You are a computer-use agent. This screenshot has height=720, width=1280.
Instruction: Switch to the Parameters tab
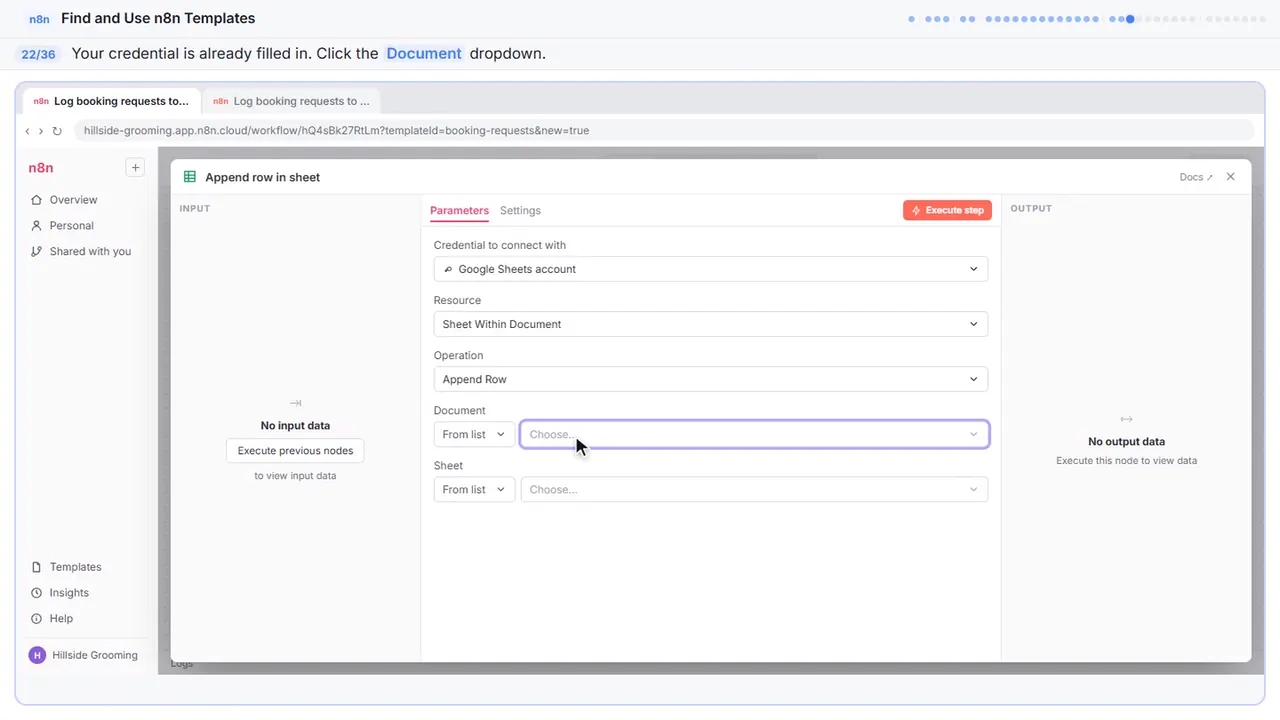[x=459, y=211]
